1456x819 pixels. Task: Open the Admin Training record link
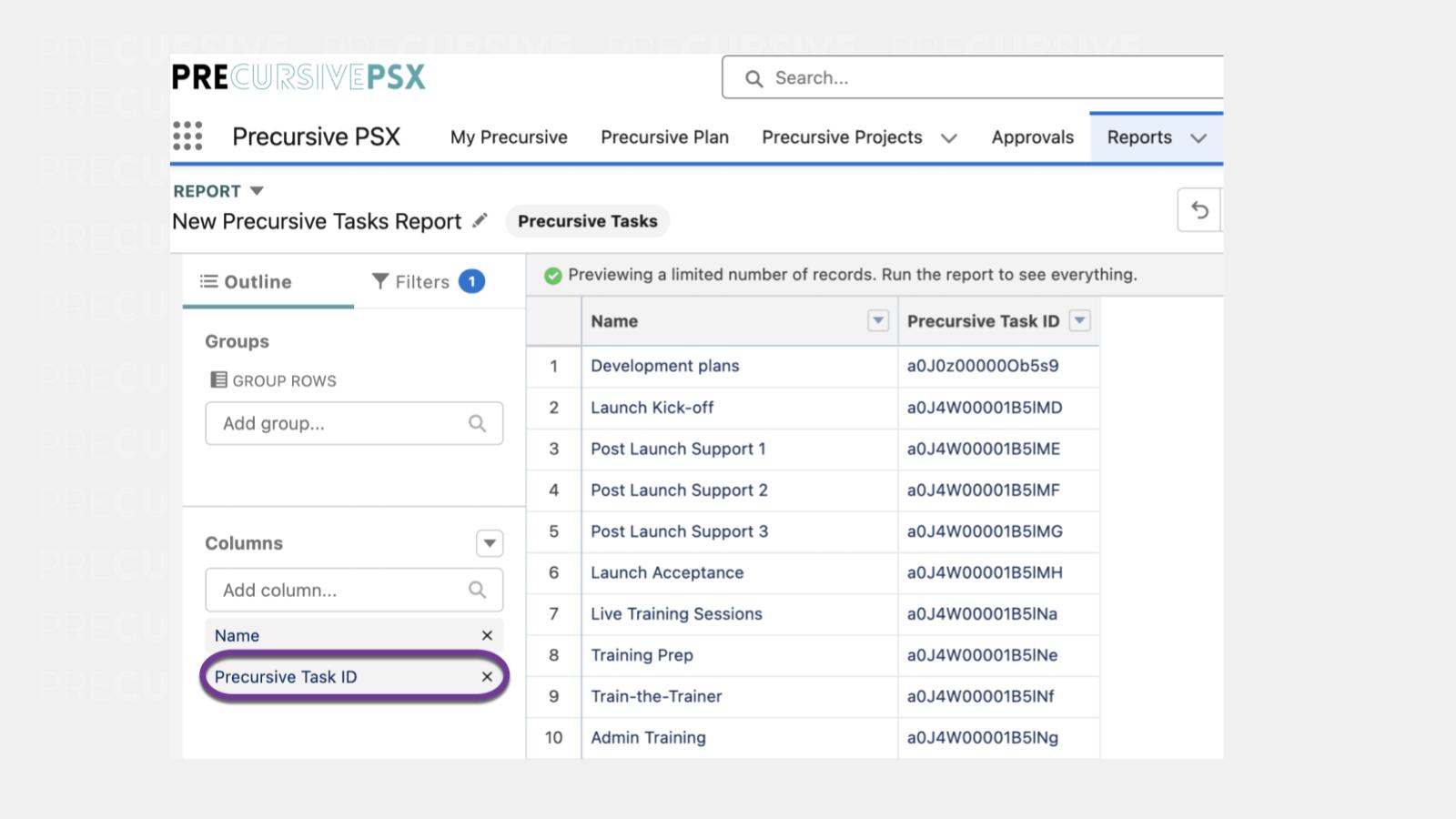click(x=648, y=738)
